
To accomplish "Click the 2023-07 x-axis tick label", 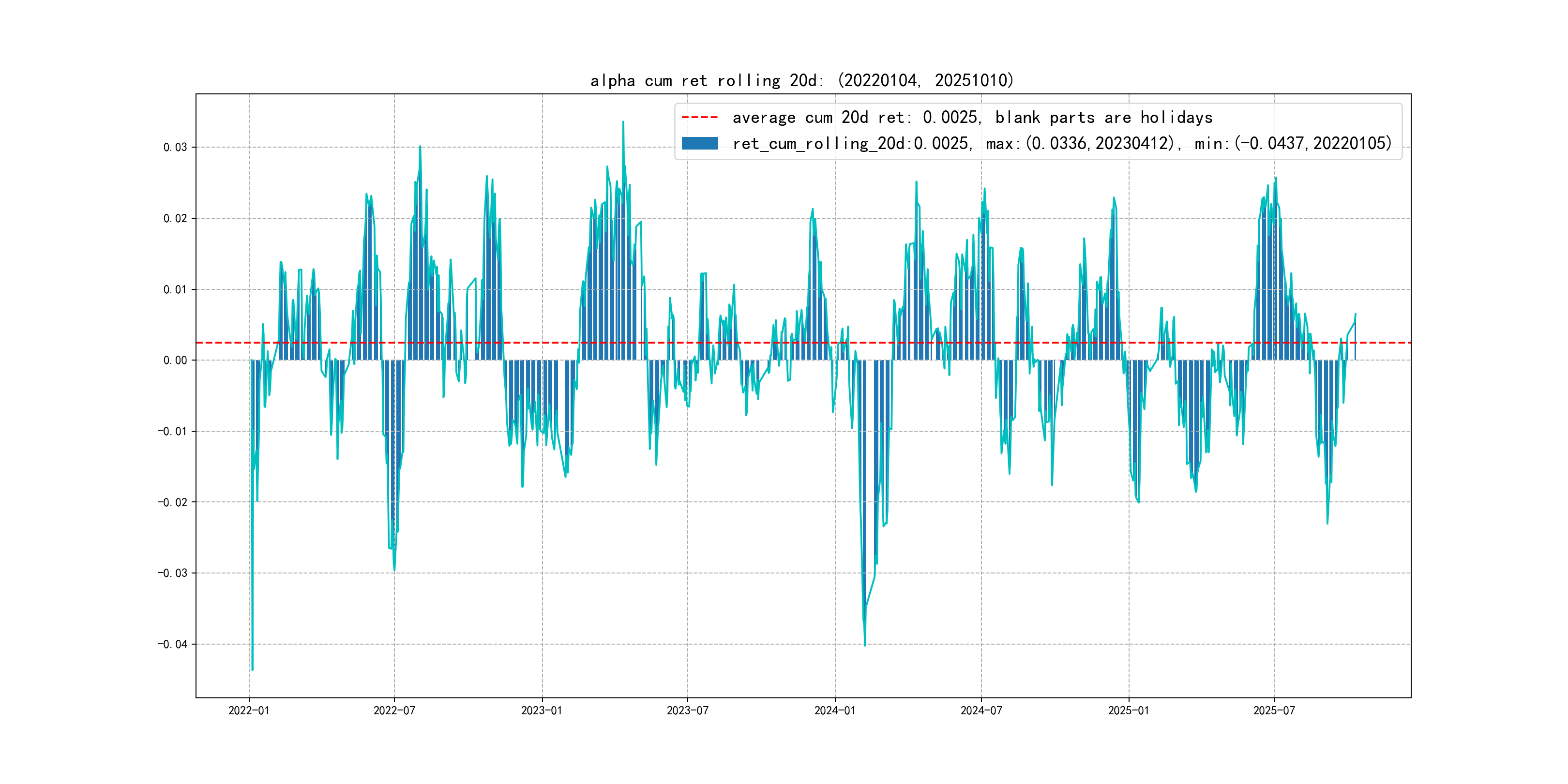I will click(x=687, y=710).
